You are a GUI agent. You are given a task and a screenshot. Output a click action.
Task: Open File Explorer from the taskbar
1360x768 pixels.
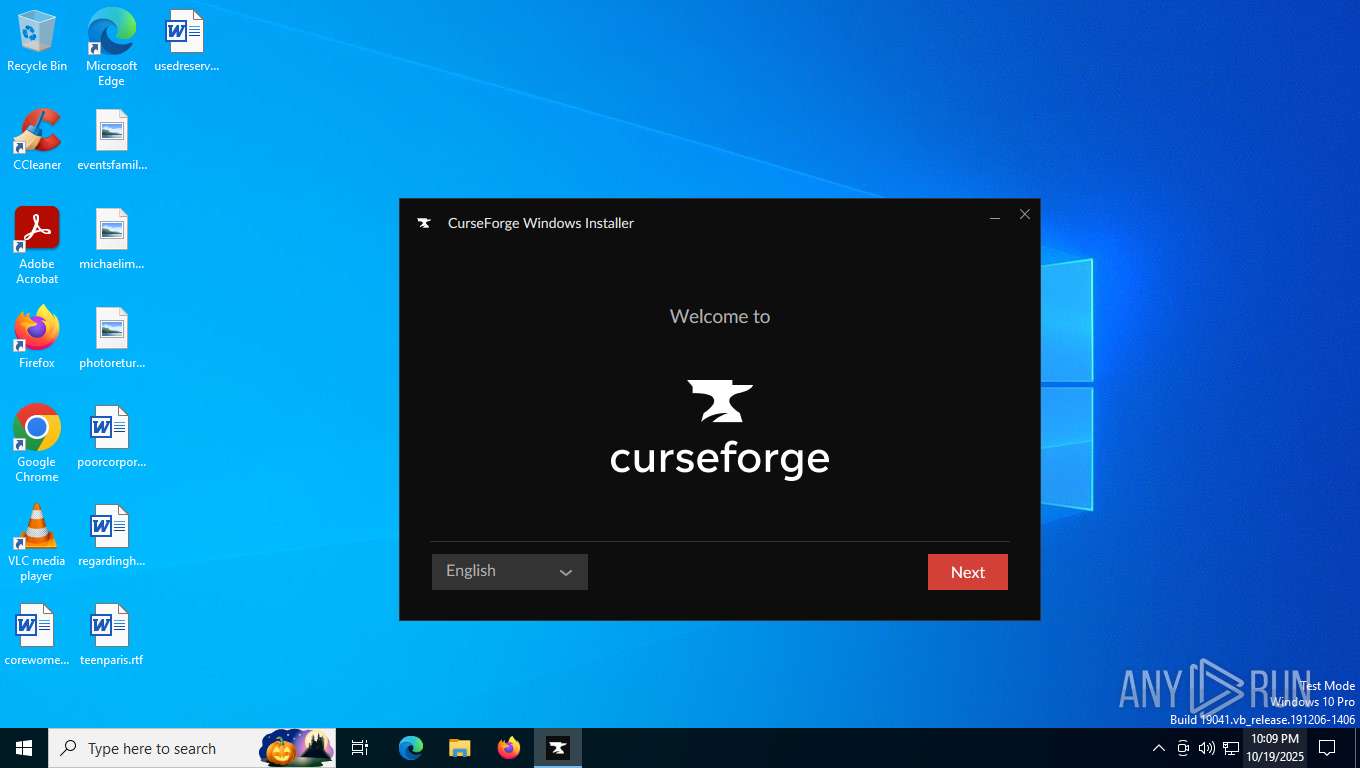point(460,748)
